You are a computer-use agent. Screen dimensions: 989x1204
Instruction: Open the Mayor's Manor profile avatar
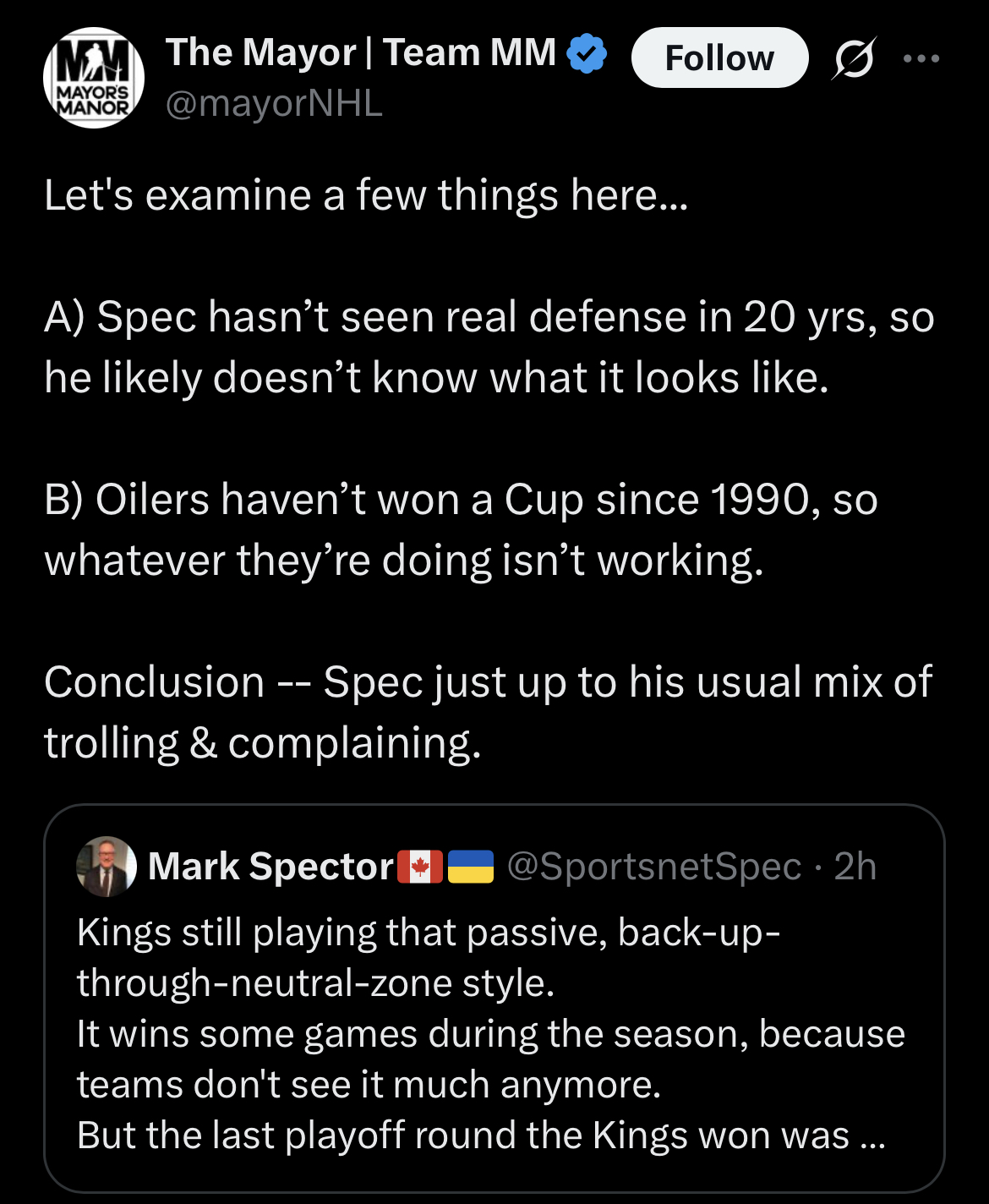pyautogui.click(x=93, y=78)
